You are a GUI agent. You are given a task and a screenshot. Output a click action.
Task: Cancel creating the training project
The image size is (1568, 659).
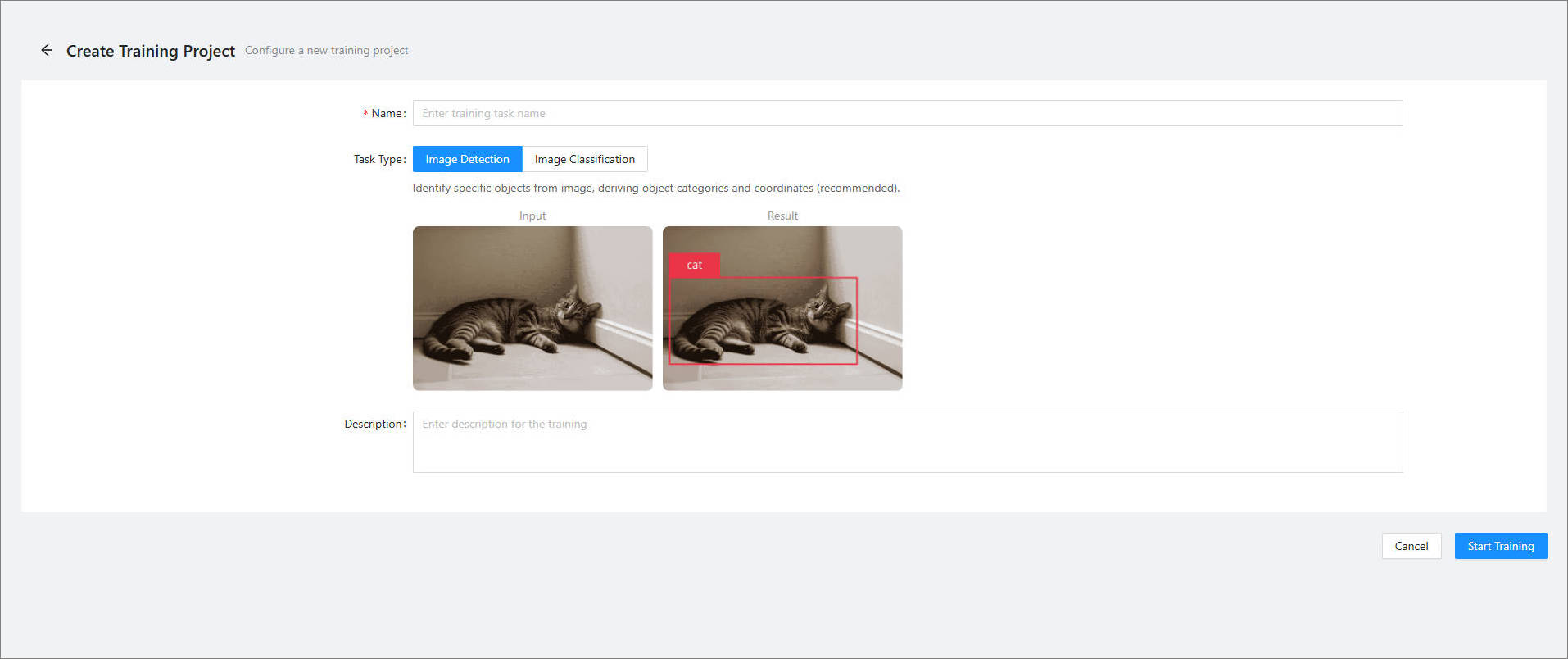[1412, 546]
